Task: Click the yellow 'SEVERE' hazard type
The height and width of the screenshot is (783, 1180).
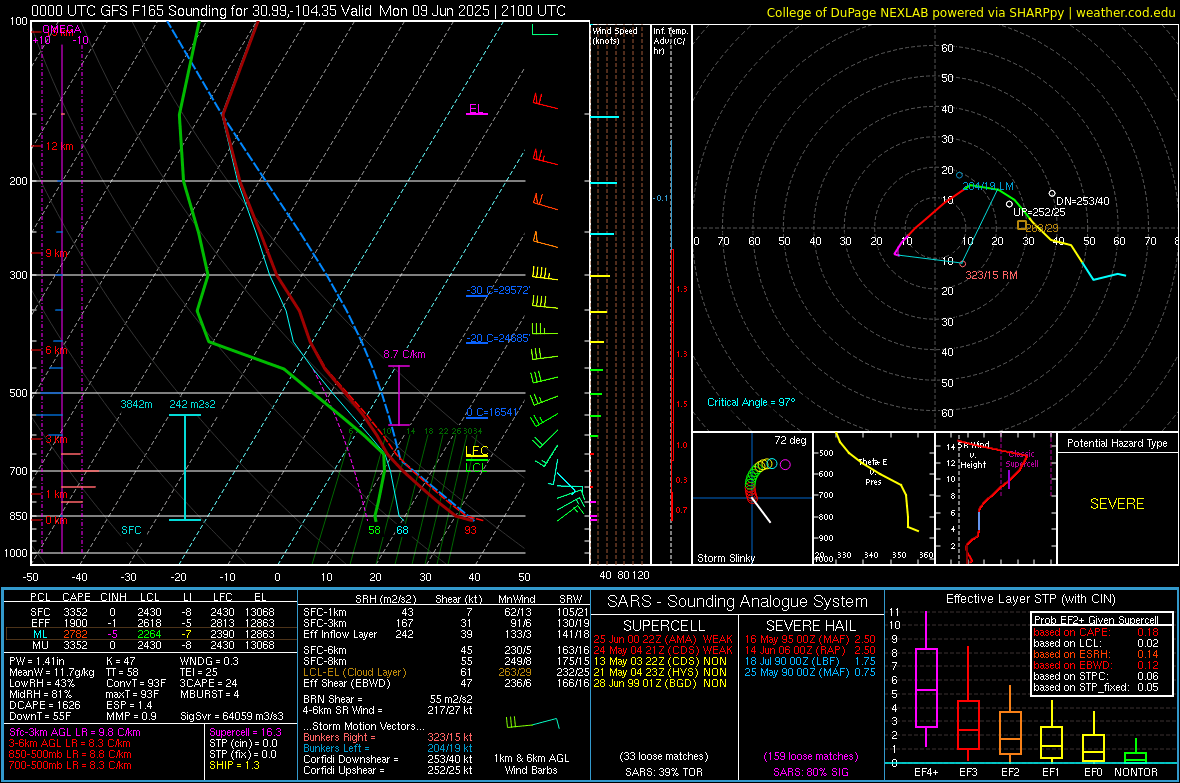Action: (x=1117, y=504)
